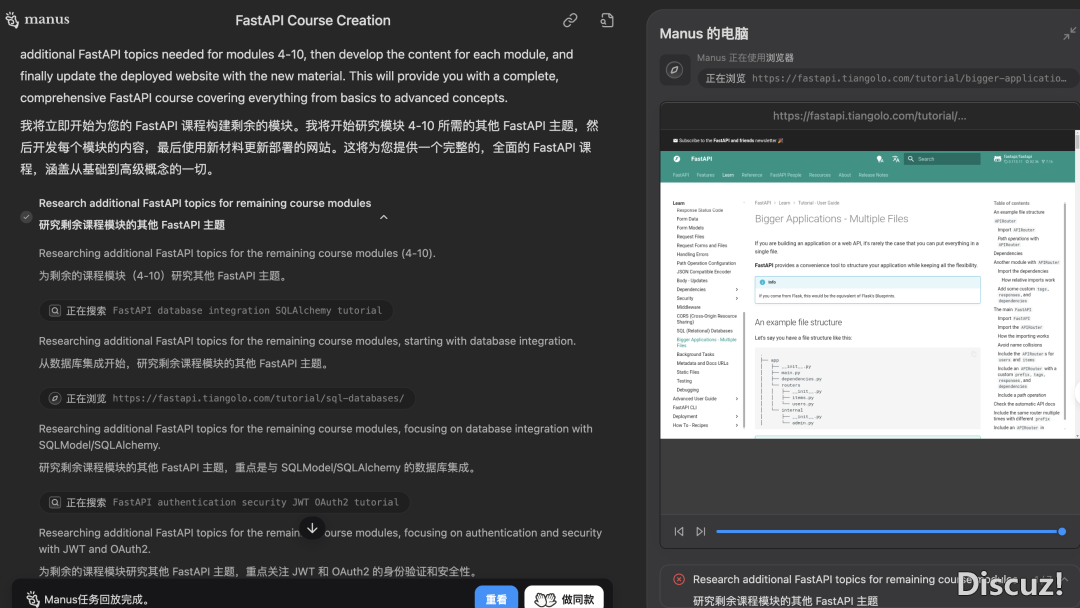Minimize the Manus computer panel
This screenshot has width=1080, height=608.
tap(1069, 34)
